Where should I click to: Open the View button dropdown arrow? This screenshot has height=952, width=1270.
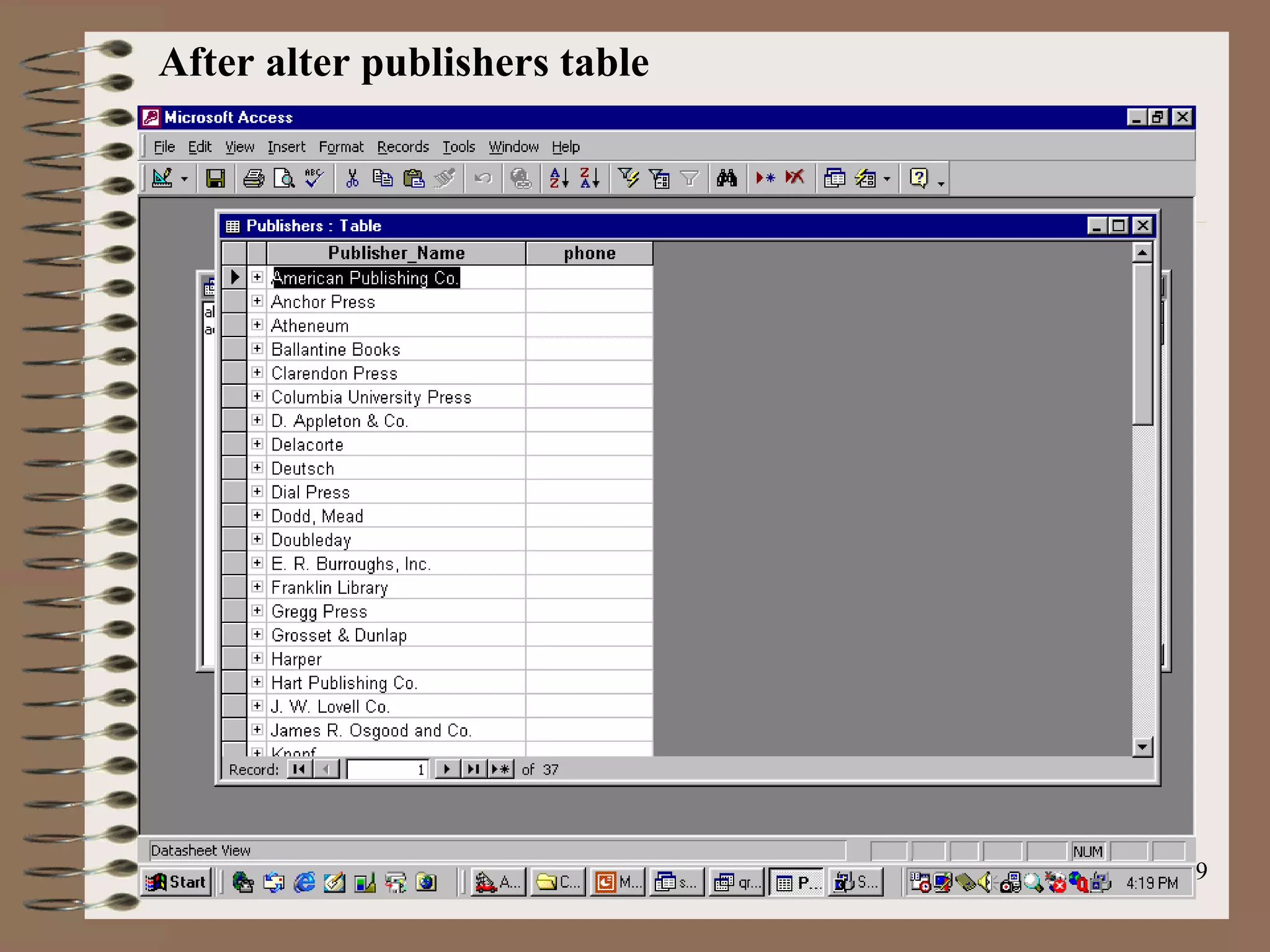[x=184, y=180]
